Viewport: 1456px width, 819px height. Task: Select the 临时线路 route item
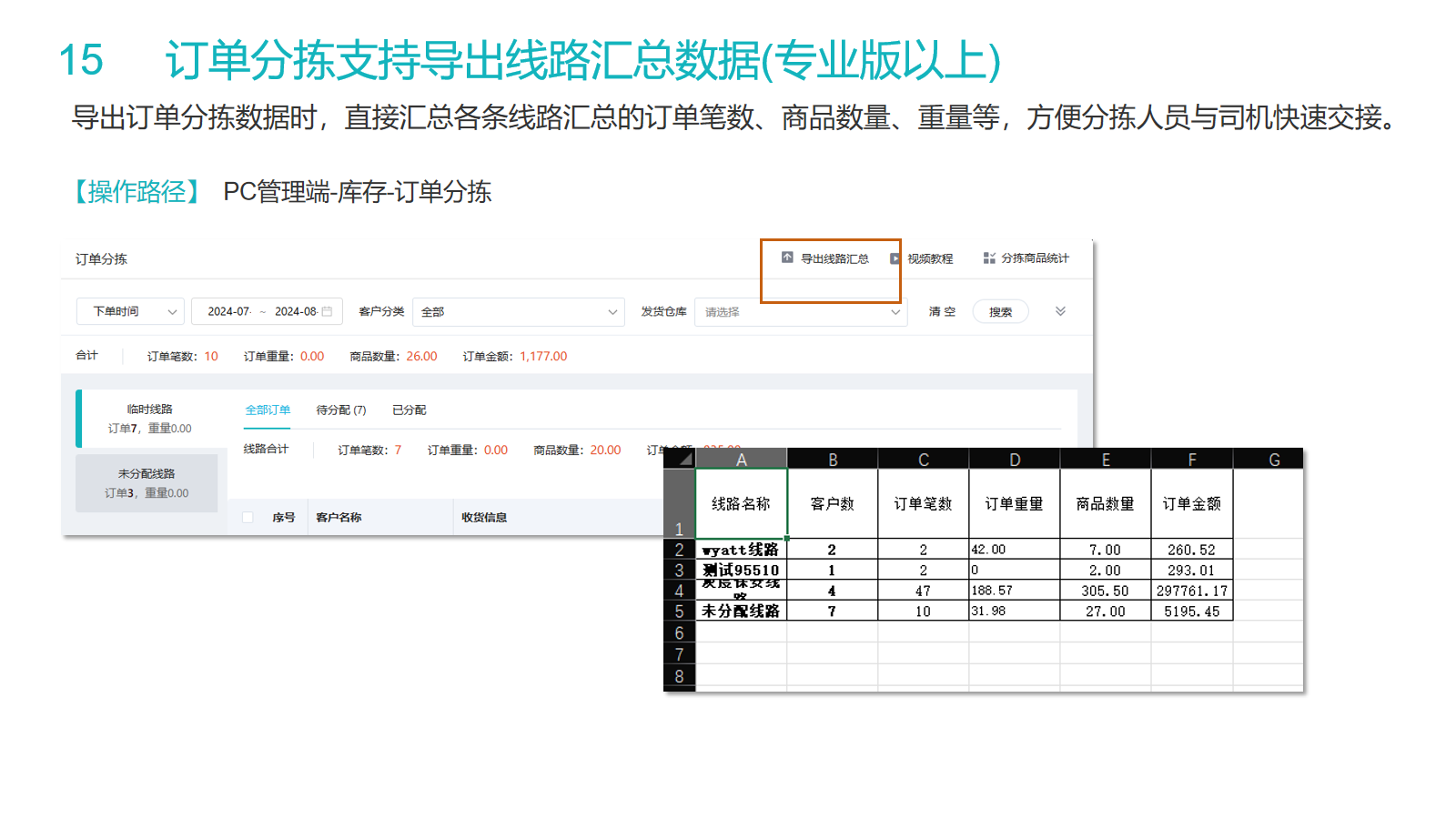click(x=149, y=419)
